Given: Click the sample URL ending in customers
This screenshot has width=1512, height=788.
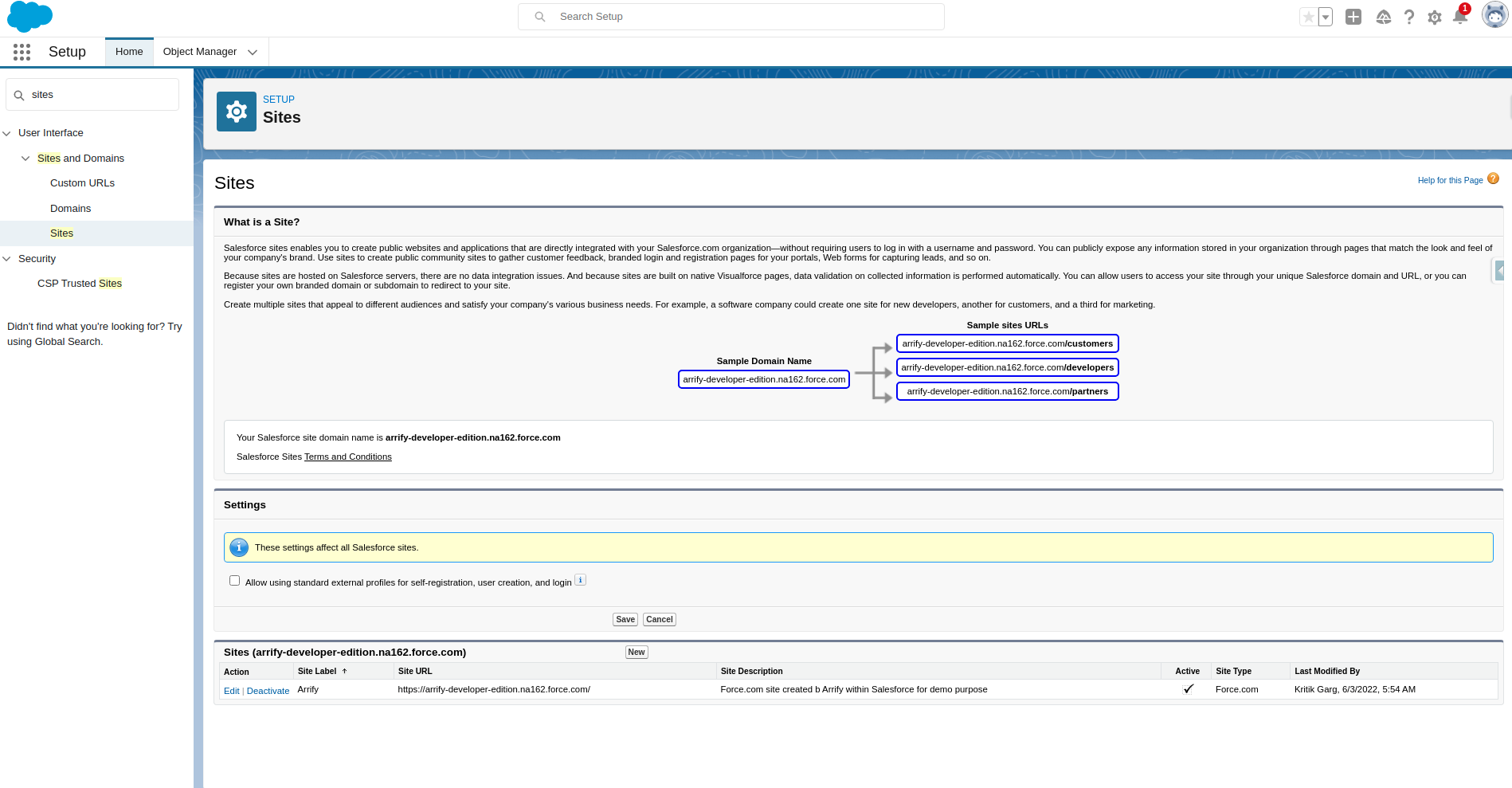Looking at the screenshot, I should pos(1008,343).
